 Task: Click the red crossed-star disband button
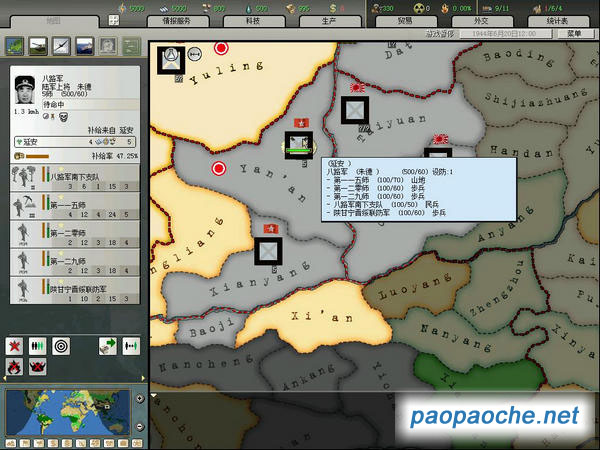[x=15, y=346]
